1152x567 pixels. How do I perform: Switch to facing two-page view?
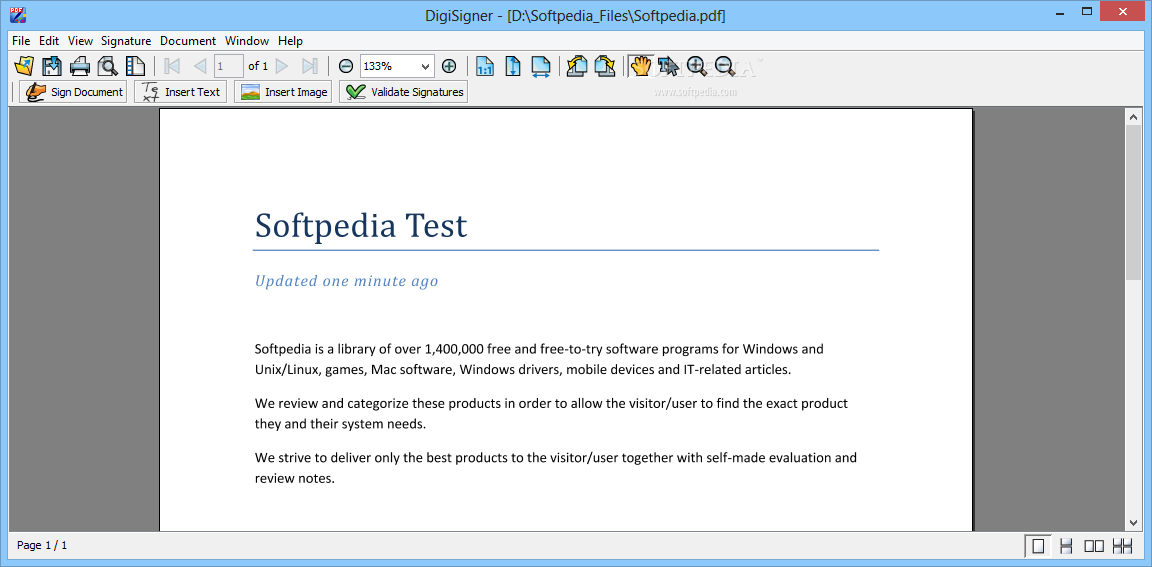click(x=1094, y=546)
